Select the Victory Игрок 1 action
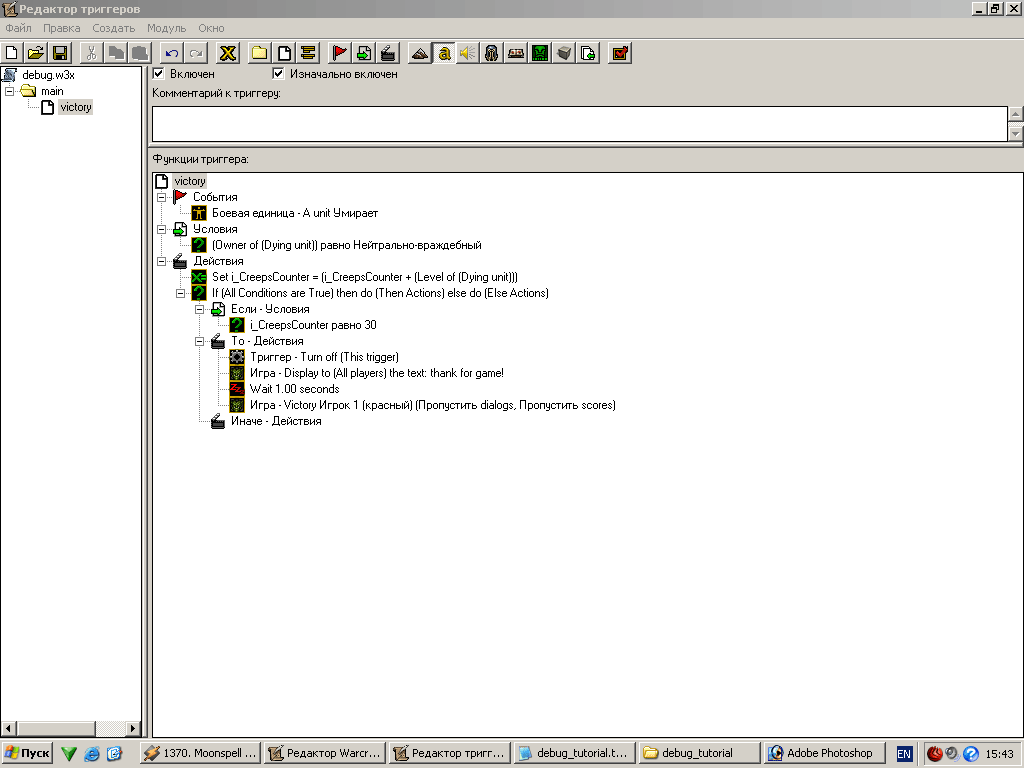Viewport: 1024px width, 768px height. [432, 405]
